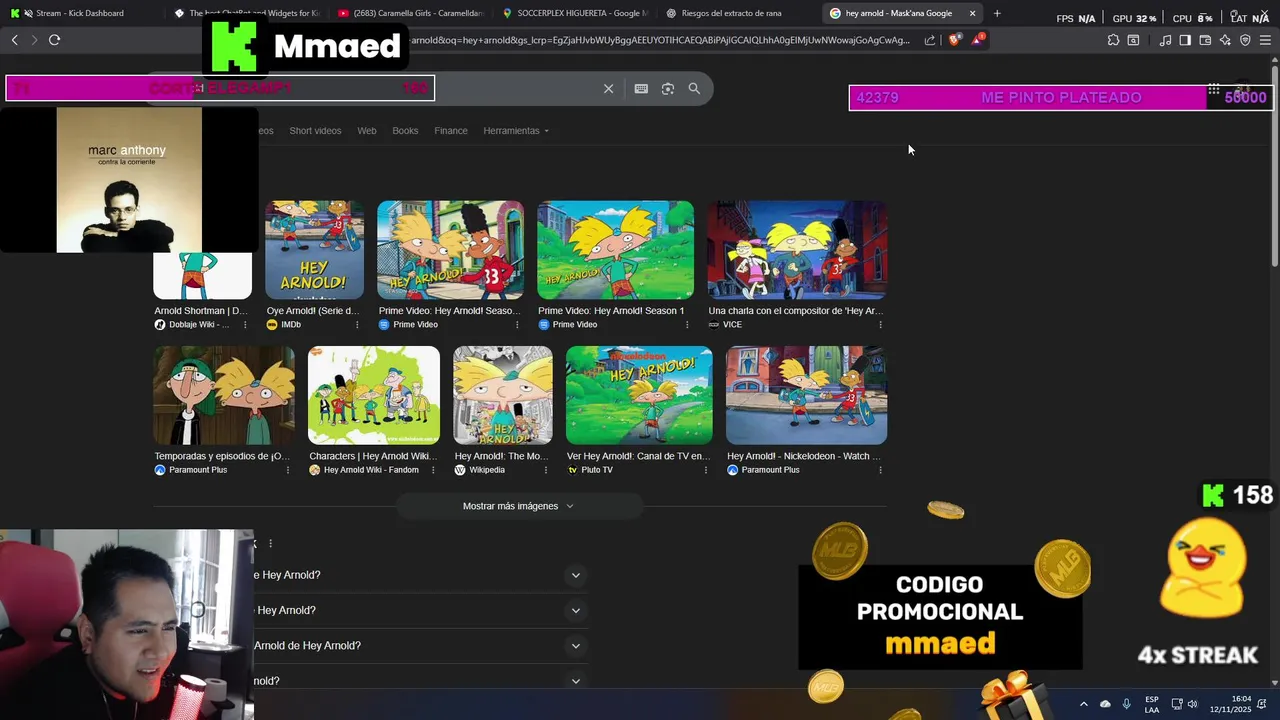The height and width of the screenshot is (720, 1280).
Task: Open more options for Hey Arnold Wiki - Fandom
Action: 433,470
